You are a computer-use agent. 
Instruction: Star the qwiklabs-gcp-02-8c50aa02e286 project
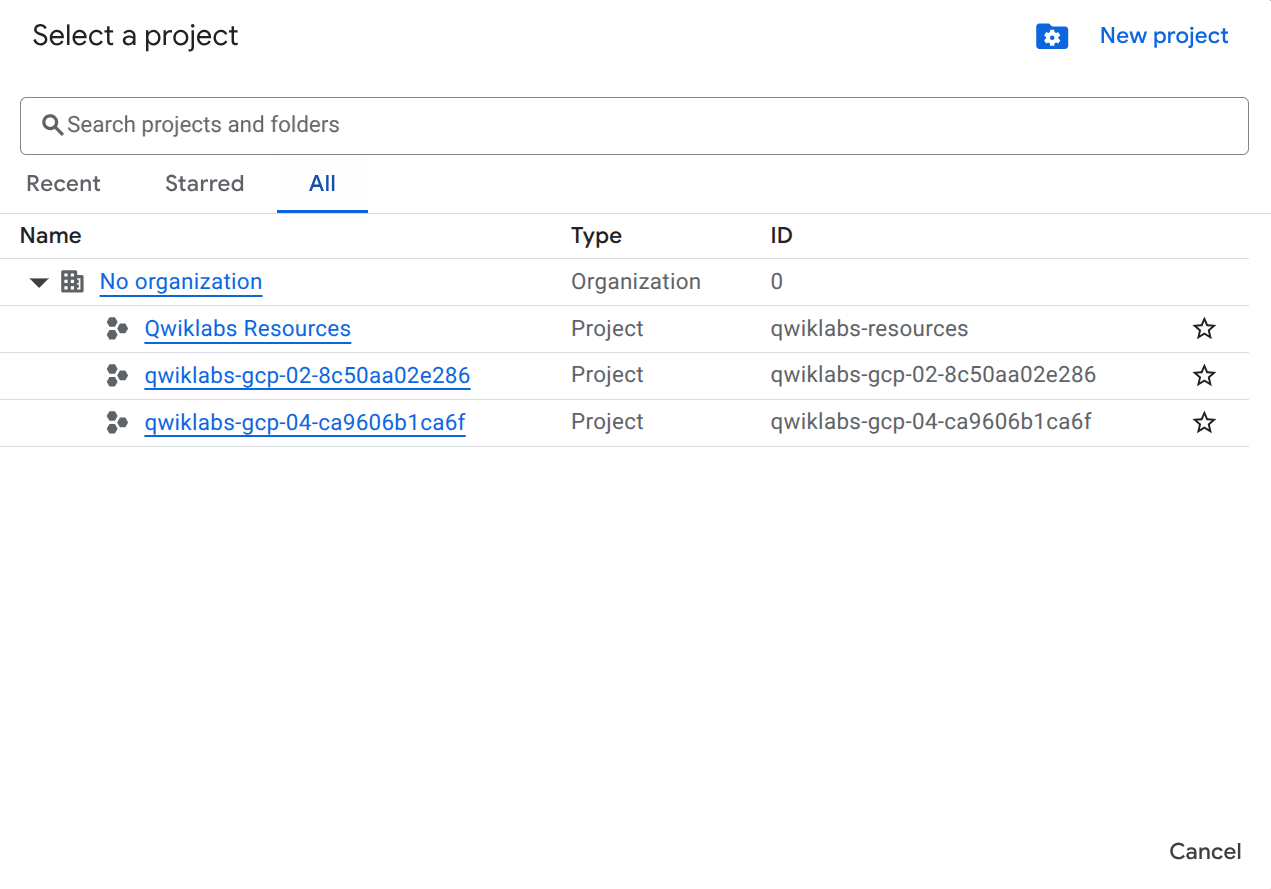(1204, 376)
